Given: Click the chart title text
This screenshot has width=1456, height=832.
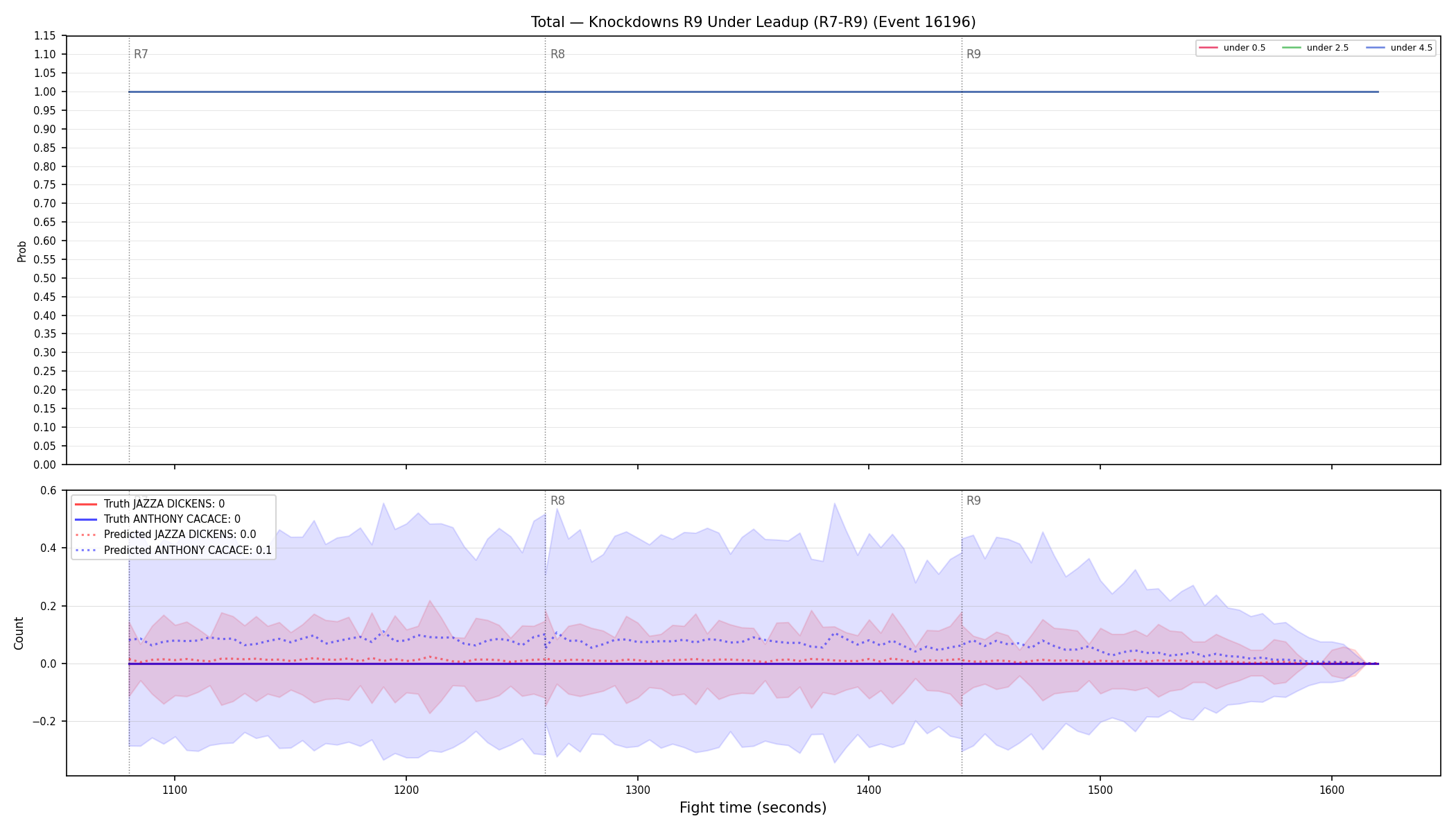Looking at the screenshot, I should [x=753, y=22].
